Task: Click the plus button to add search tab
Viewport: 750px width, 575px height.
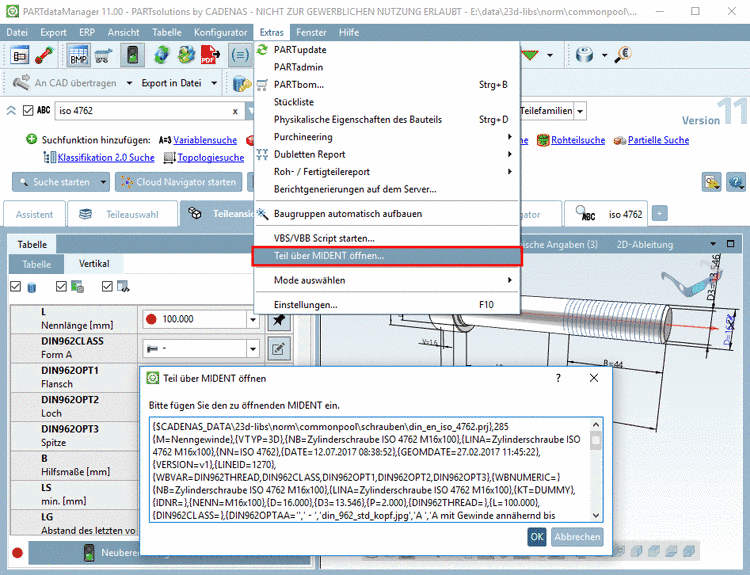Action: tap(659, 213)
